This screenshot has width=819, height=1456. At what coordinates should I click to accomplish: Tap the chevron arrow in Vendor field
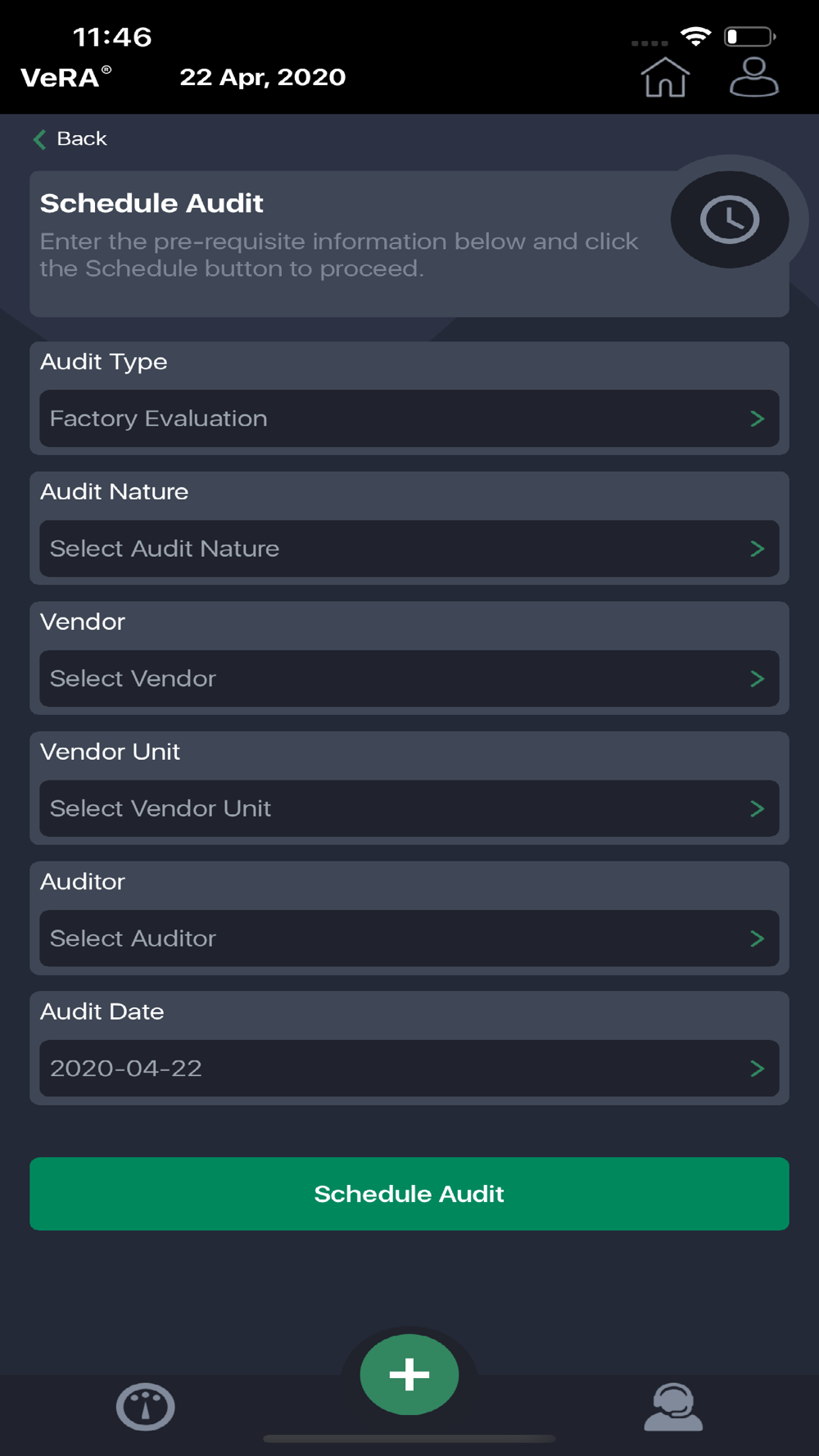tap(758, 679)
